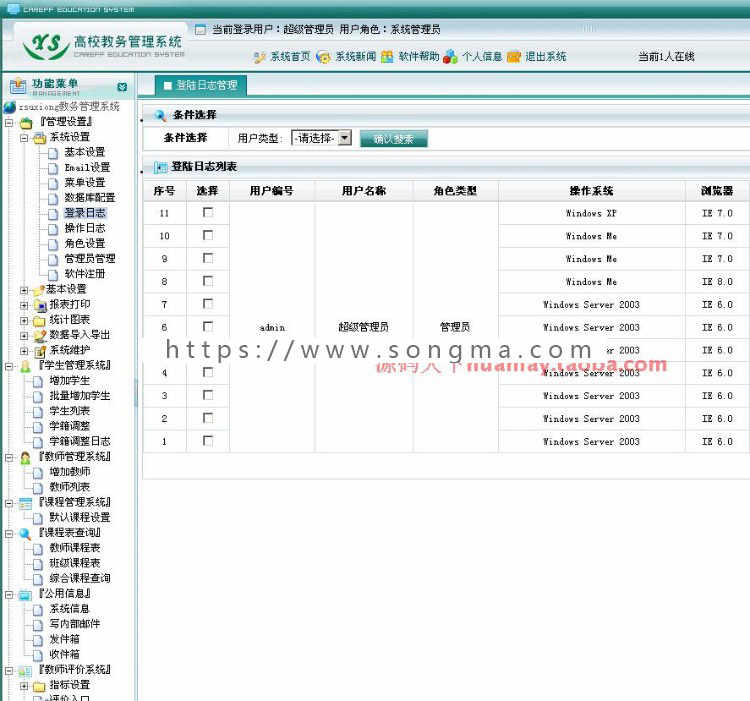Image resolution: width=750 pixels, height=701 pixels.
Task: Check the checkbox for log row 9
Action: [x=208, y=258]
